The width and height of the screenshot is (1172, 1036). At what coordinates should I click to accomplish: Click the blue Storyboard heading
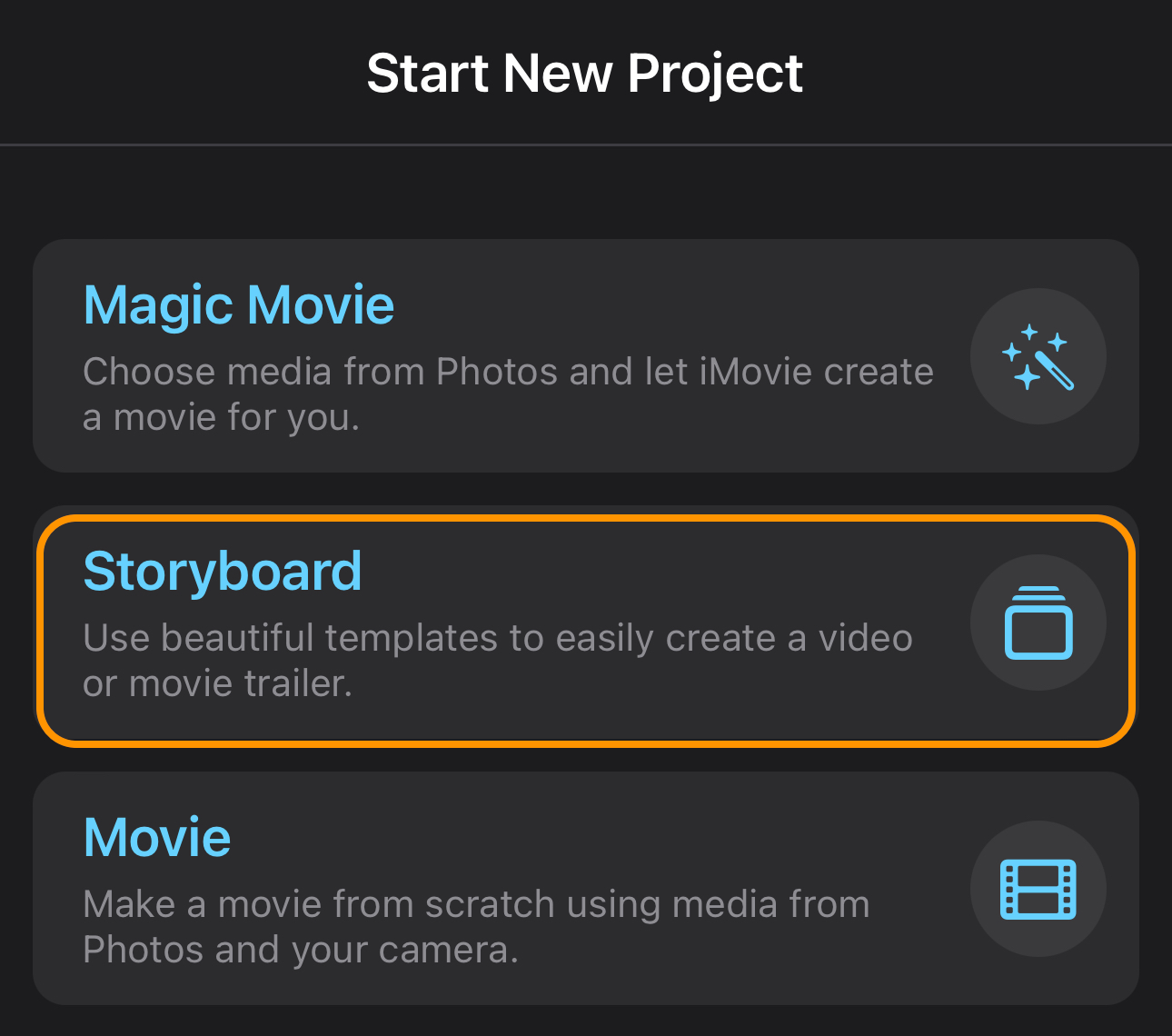(x=223, y=572)
